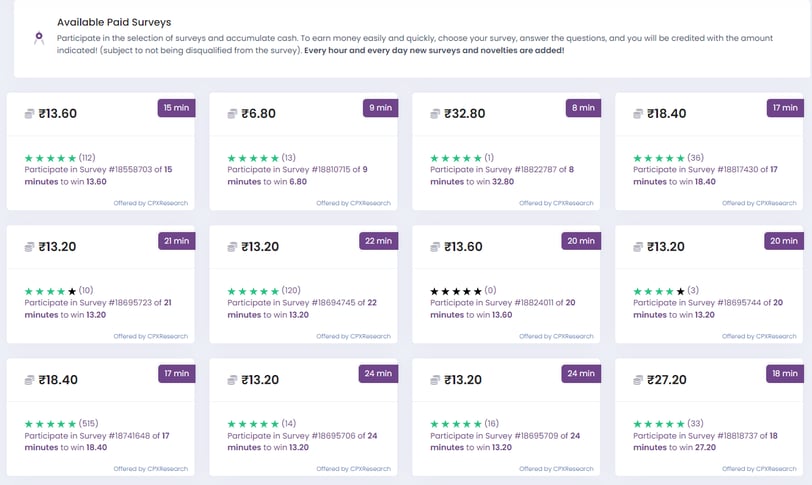
Task: Open Survey #18695709 of 24 minutes
Action: point(505,442)
